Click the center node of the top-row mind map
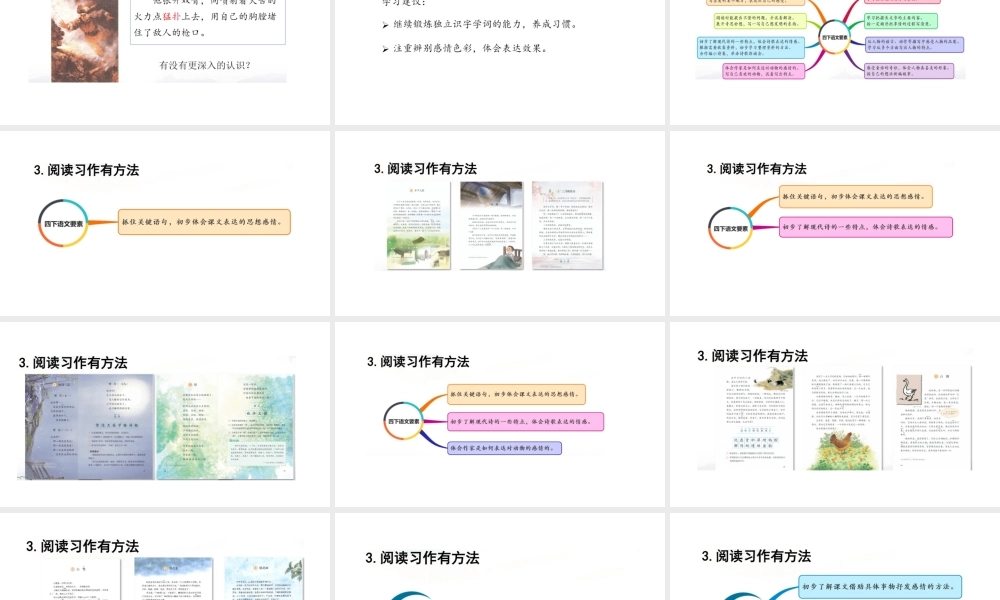This screenshot has width=1000, height=600. 834,38
